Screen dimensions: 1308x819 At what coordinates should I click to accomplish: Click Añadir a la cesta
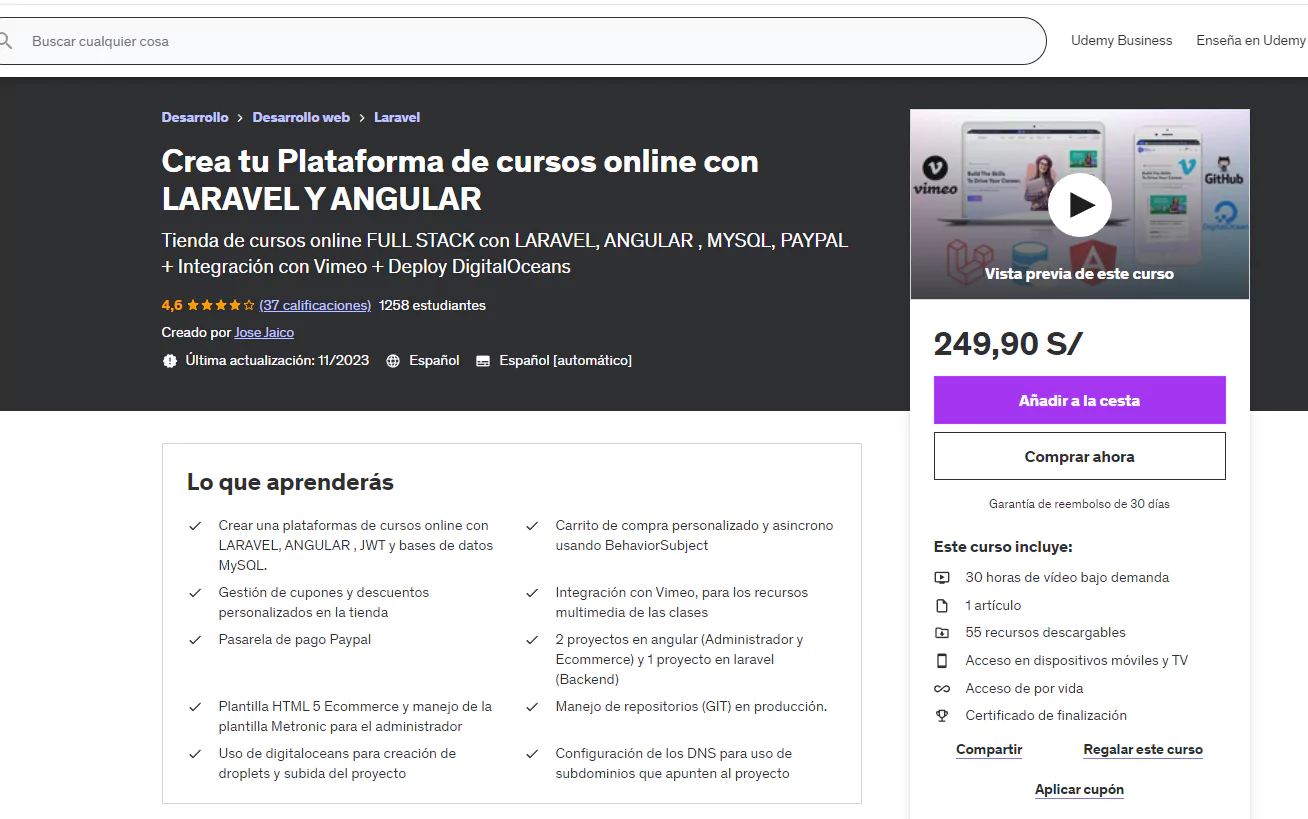(x=1079, y=399)
